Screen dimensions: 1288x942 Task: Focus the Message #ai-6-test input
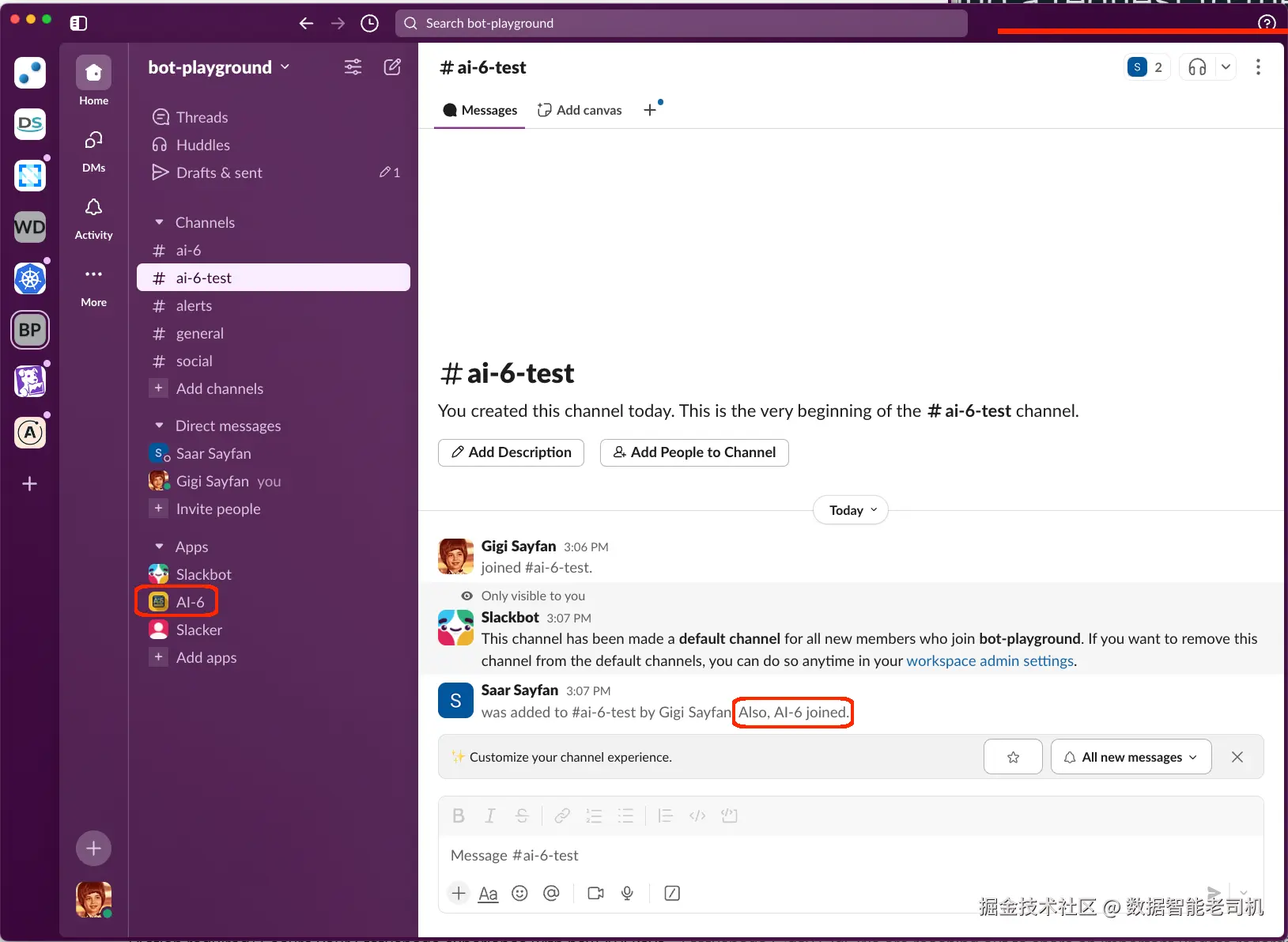point(851,855)
